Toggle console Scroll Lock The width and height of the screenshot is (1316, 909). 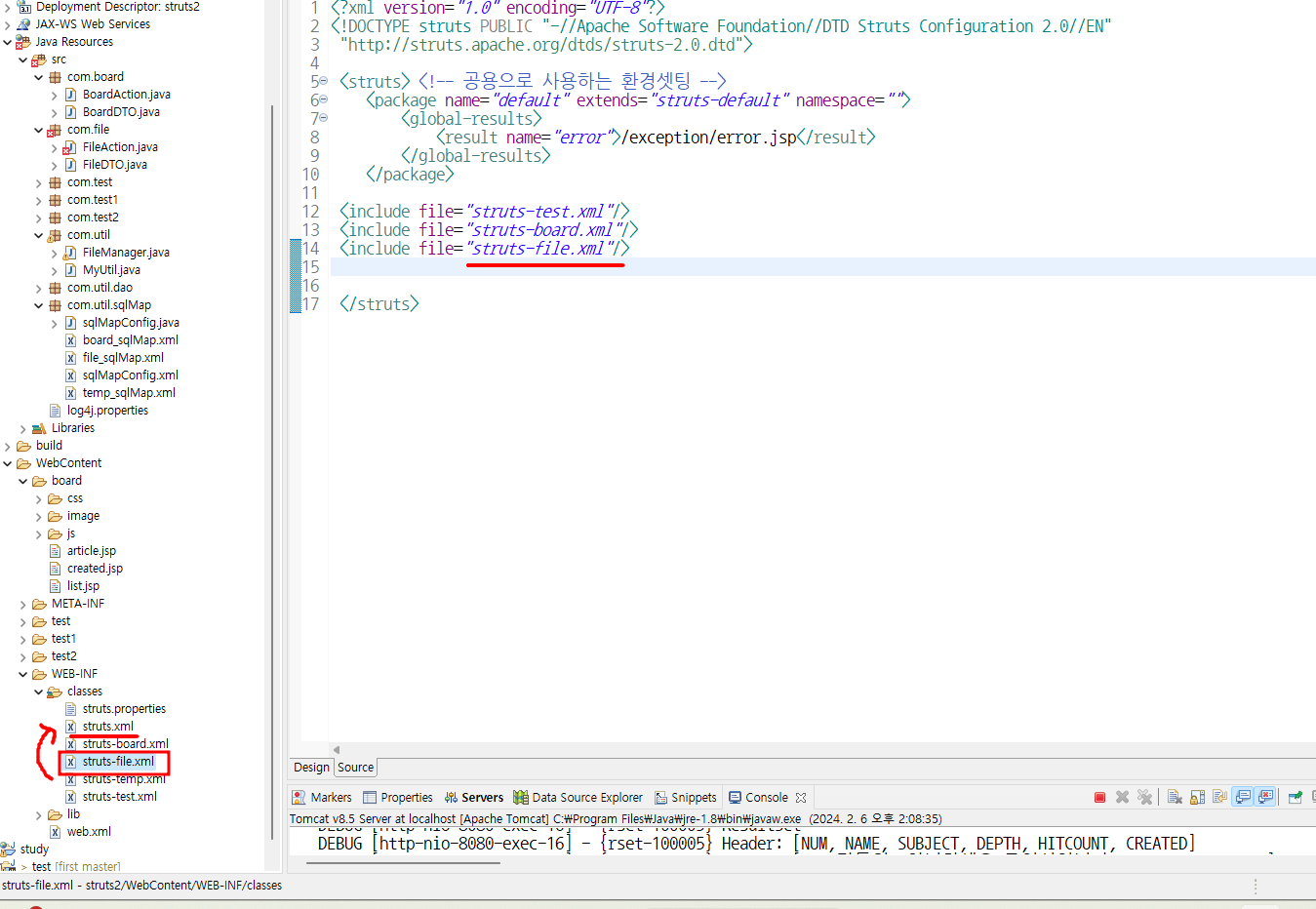(x=1197, y=797)
